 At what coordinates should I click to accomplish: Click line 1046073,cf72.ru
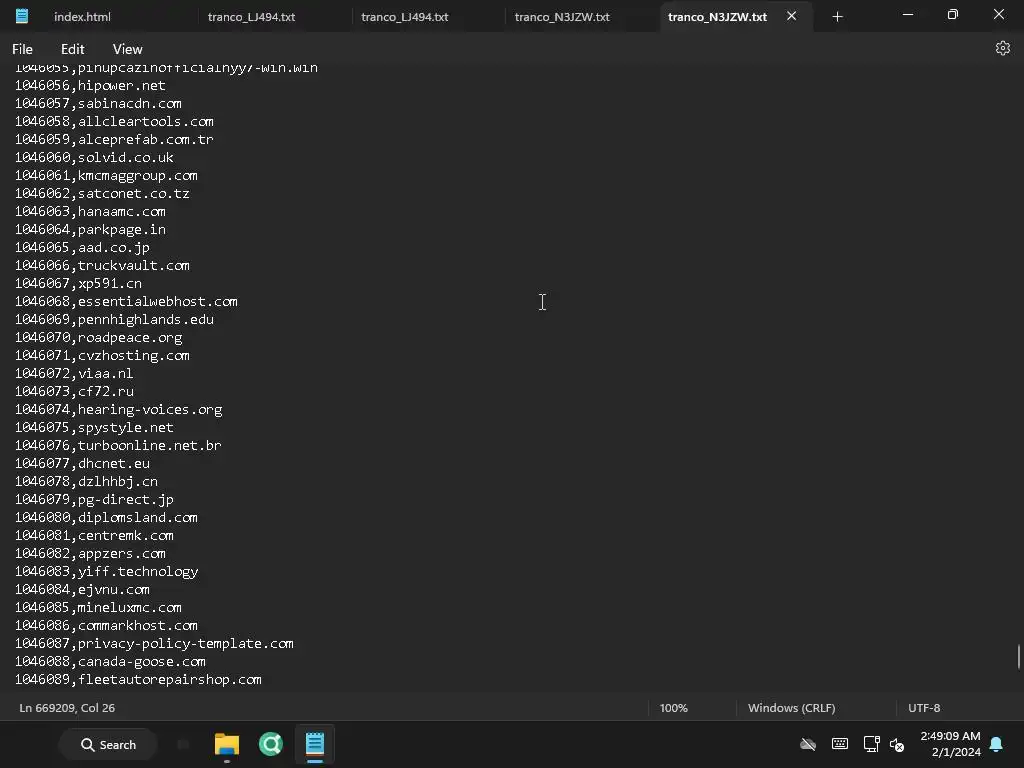74,391
